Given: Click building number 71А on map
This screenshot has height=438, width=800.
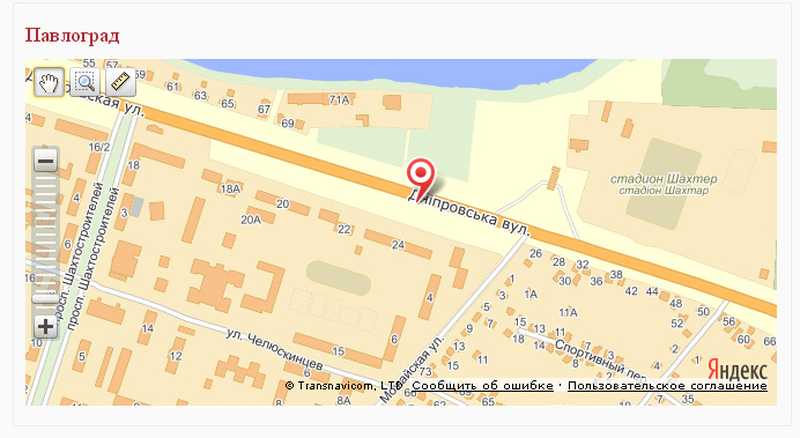Looking at the screenshot, I should click(x=339, y=100).
